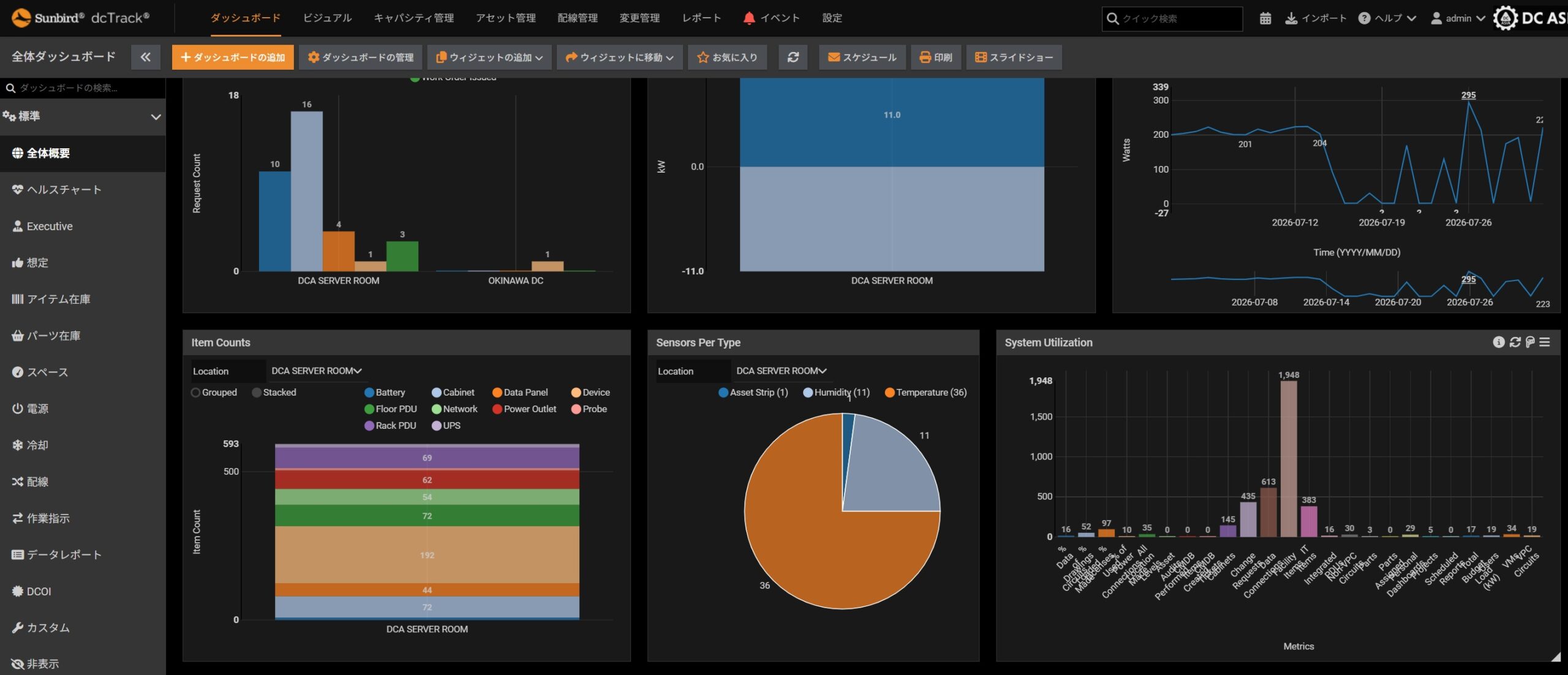The height and width of the screenshot is (675, 1568).
Task: Open the System Utilization color palette icon
Action: (x=1530, y=342)
